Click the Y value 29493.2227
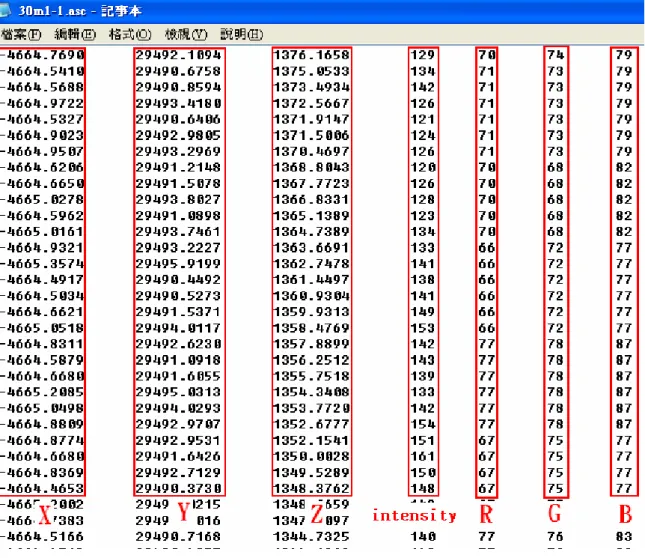 [179, 248]
